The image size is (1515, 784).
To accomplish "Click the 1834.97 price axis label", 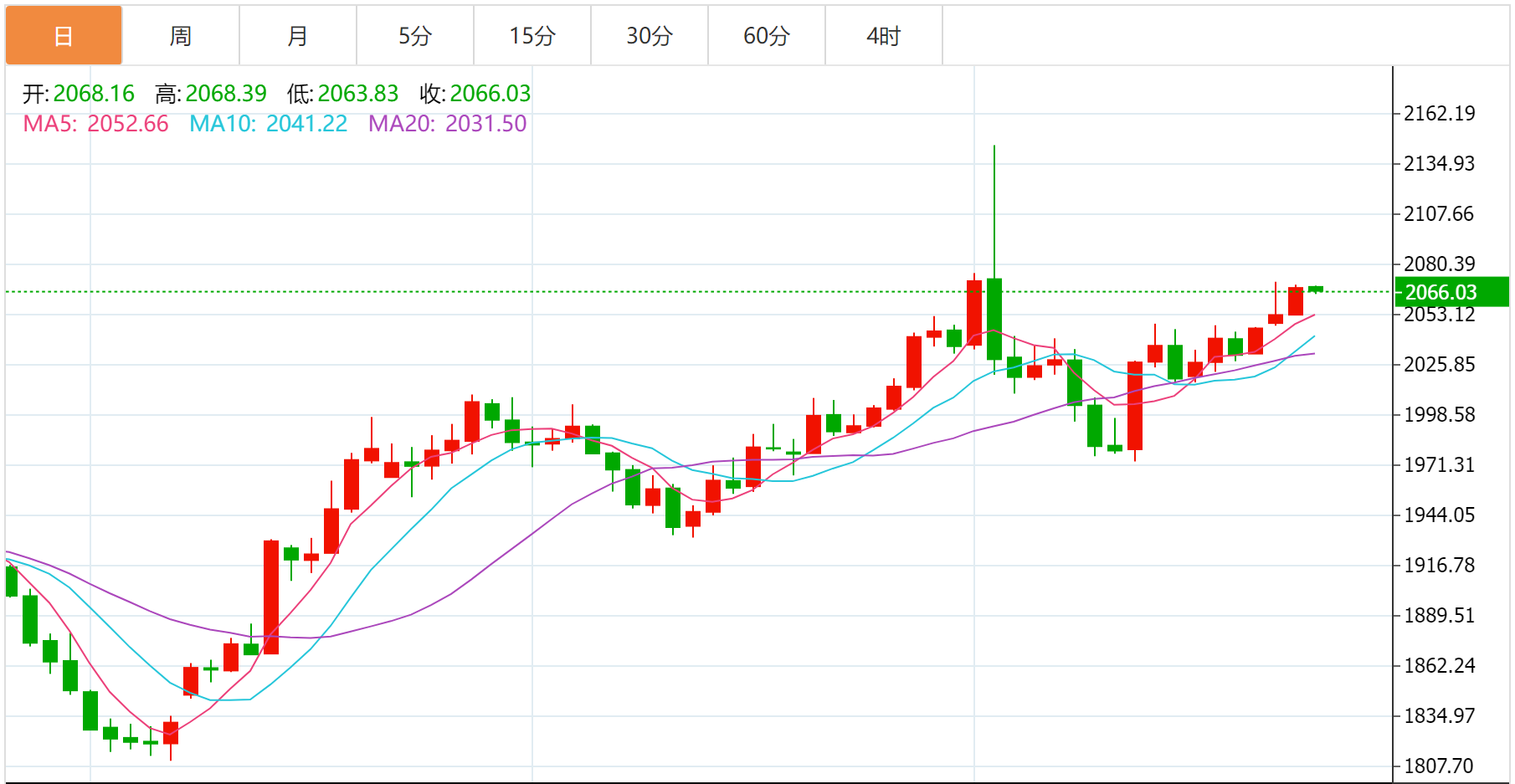I will pyautogui.click(x=1440, y=716).
